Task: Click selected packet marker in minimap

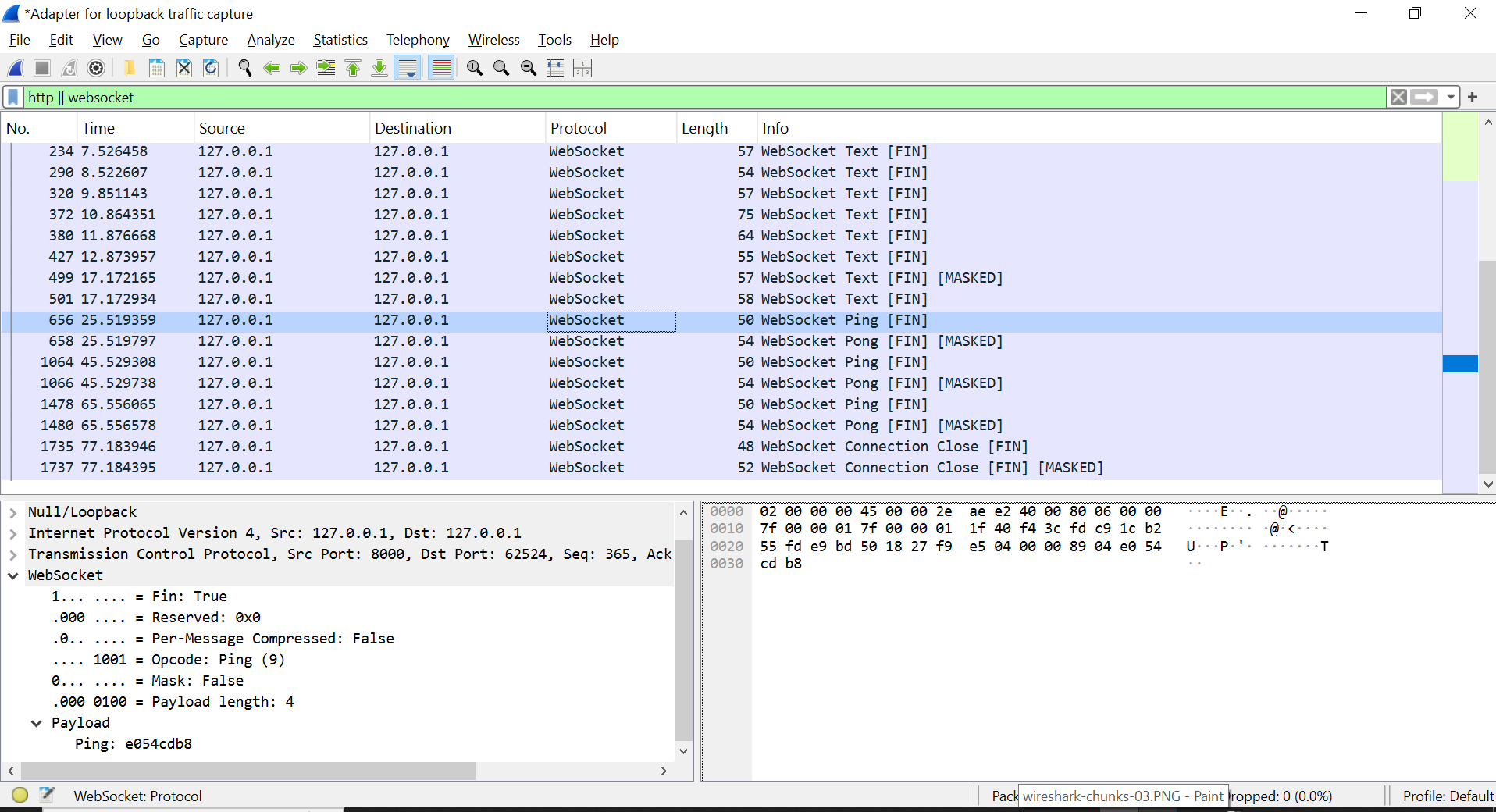Action: (1460, 364)
